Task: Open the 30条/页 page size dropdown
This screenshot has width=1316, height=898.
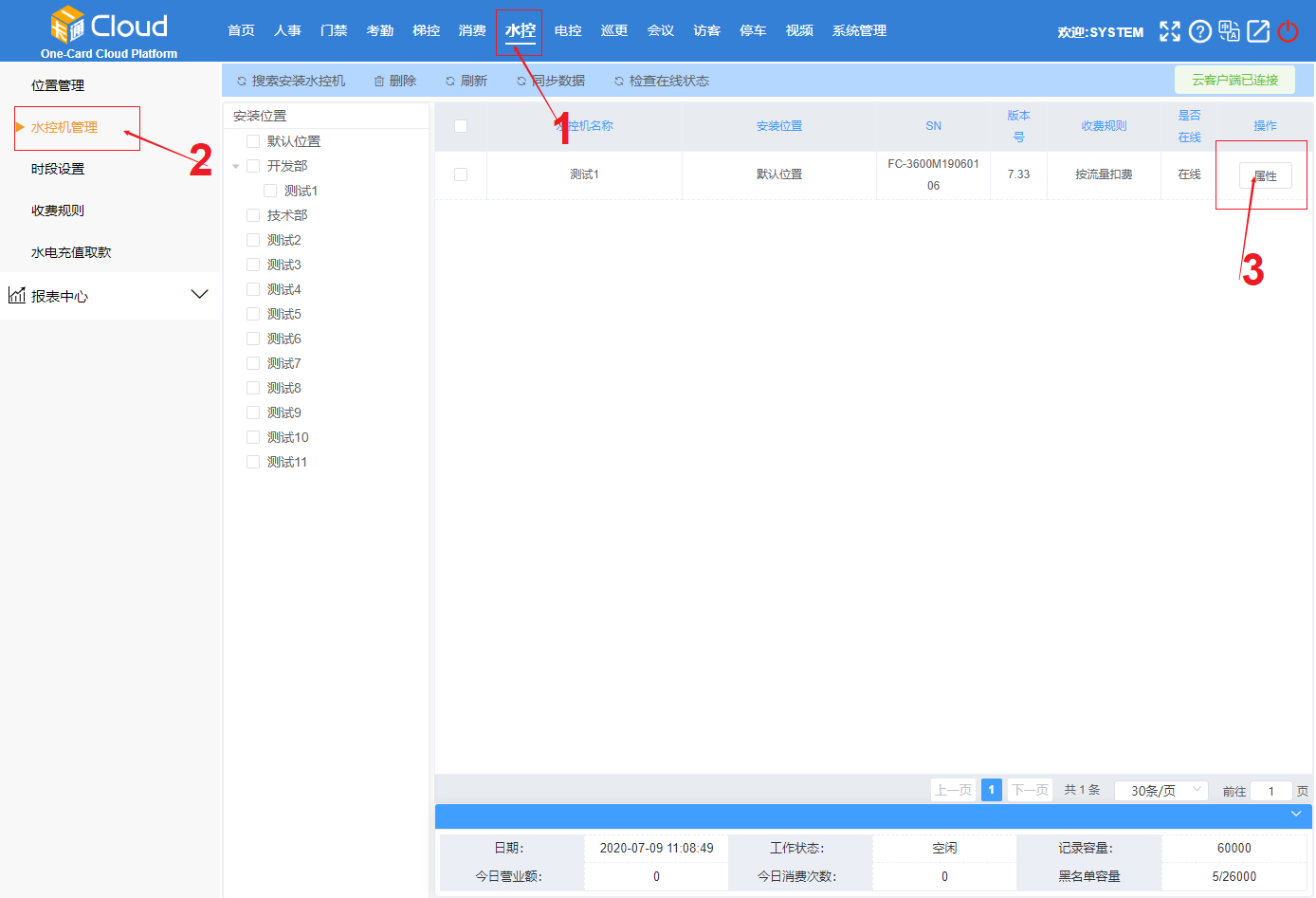Action: (1161, 790)
